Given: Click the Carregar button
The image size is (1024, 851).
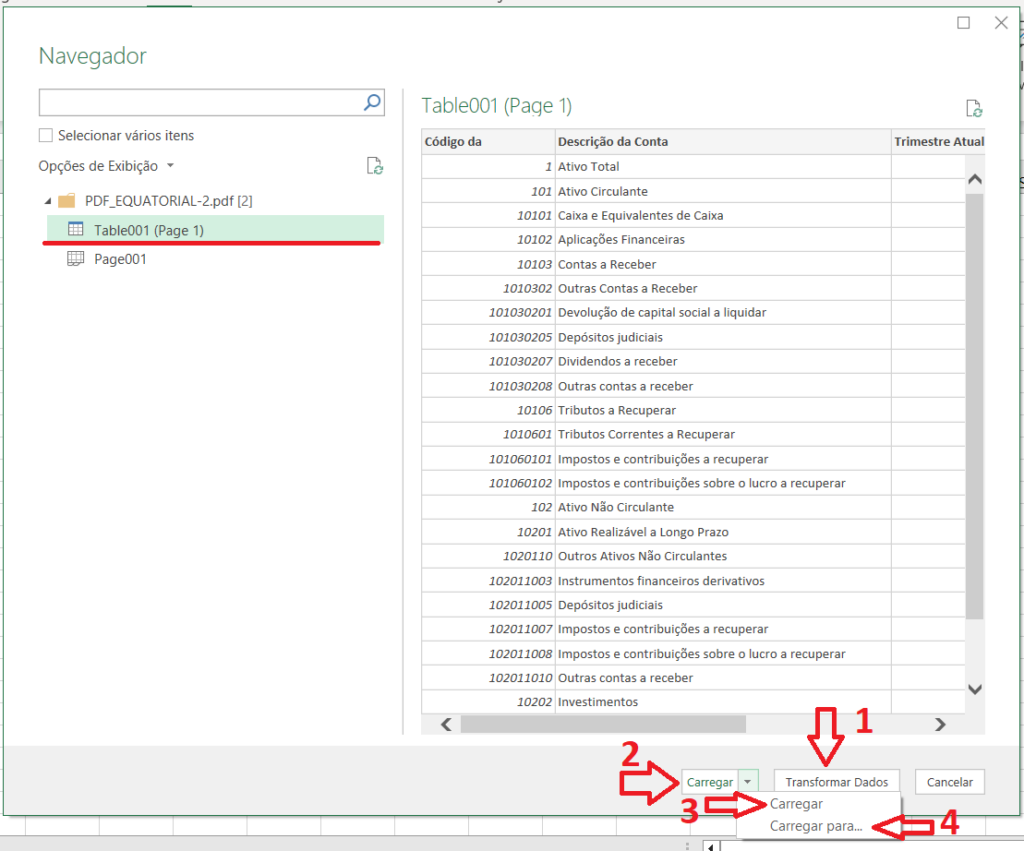Looking at the screenshot, I should click(x=711, y=781).
